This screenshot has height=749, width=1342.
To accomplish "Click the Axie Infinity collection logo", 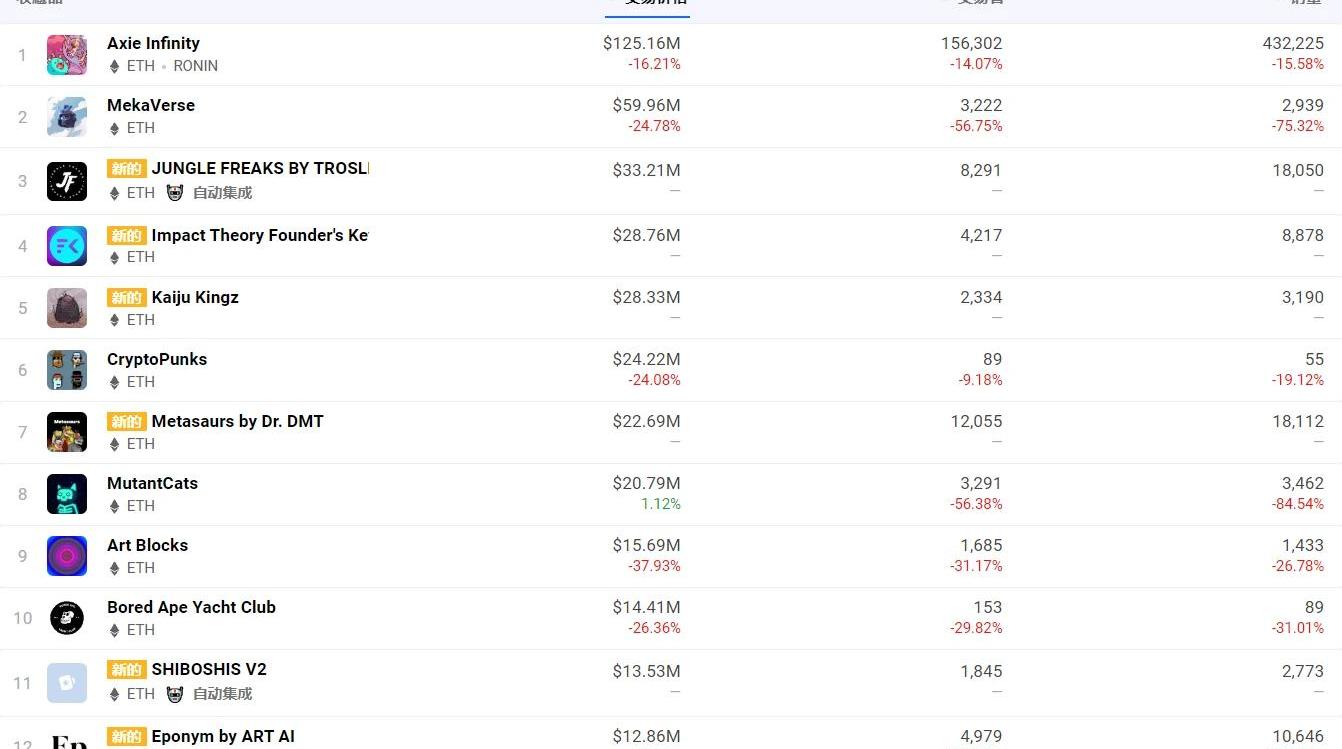I will [67, 55].
